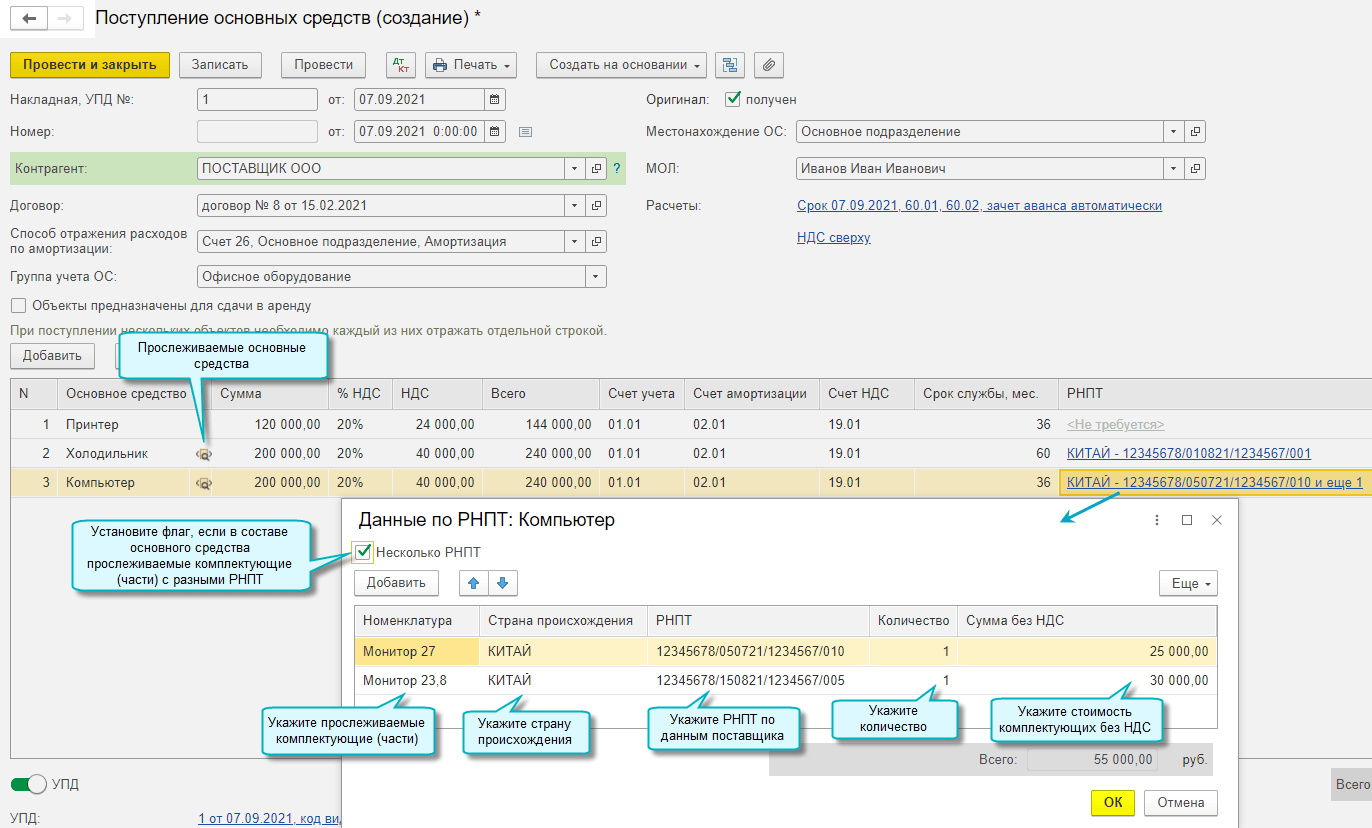
Task: Enable objects intended for rent checkbox
Action: point(18,306)
